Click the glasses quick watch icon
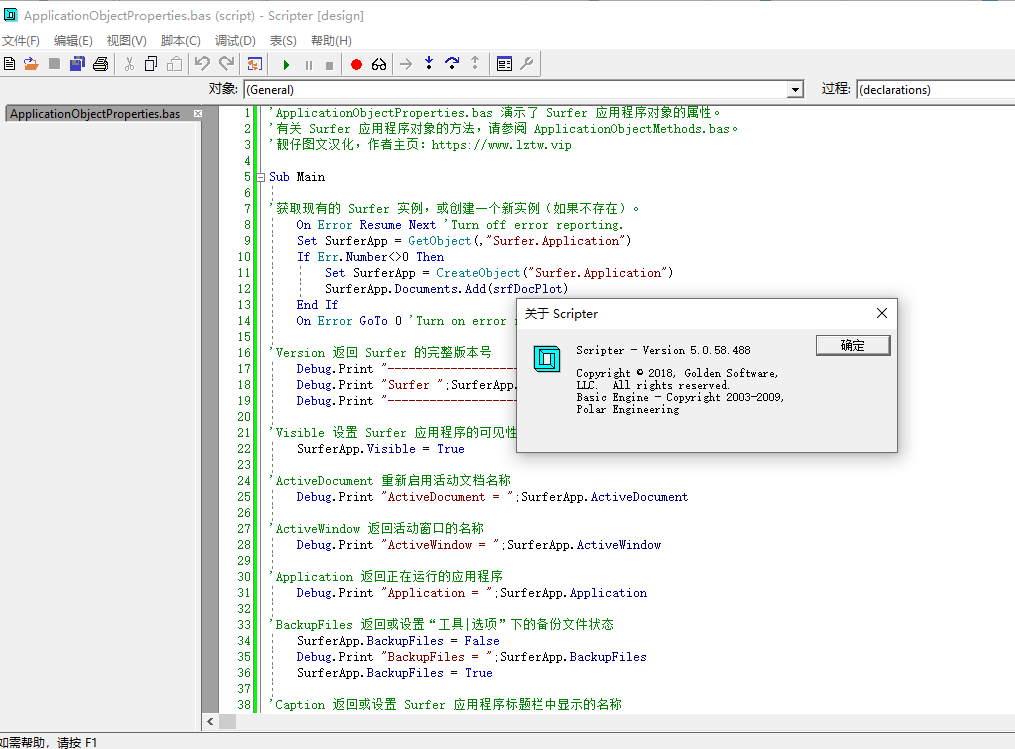 tap(379, 65)
